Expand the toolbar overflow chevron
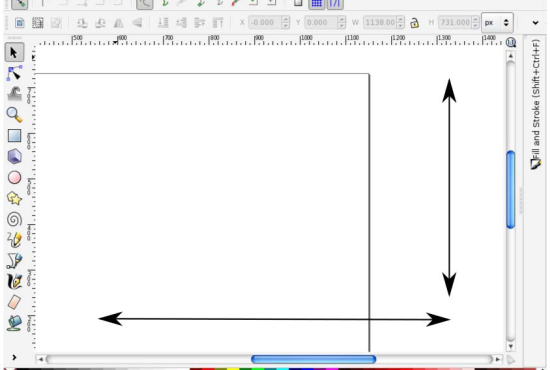The image size is (550, 370). click(535, 23)
